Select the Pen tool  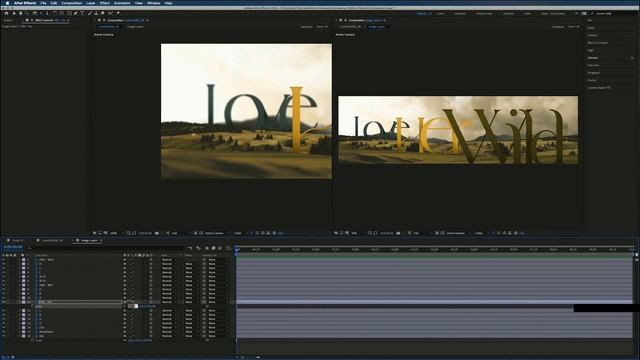[76, 13]
